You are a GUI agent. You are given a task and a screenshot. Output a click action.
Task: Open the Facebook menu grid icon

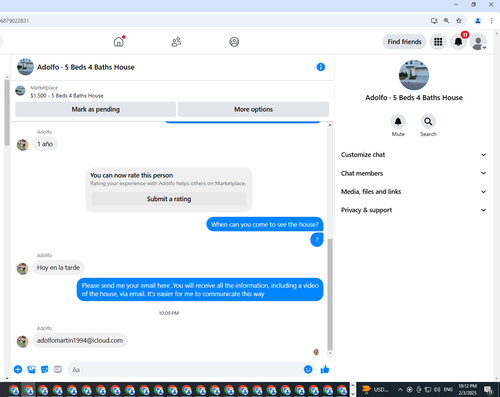pos(438,42)
